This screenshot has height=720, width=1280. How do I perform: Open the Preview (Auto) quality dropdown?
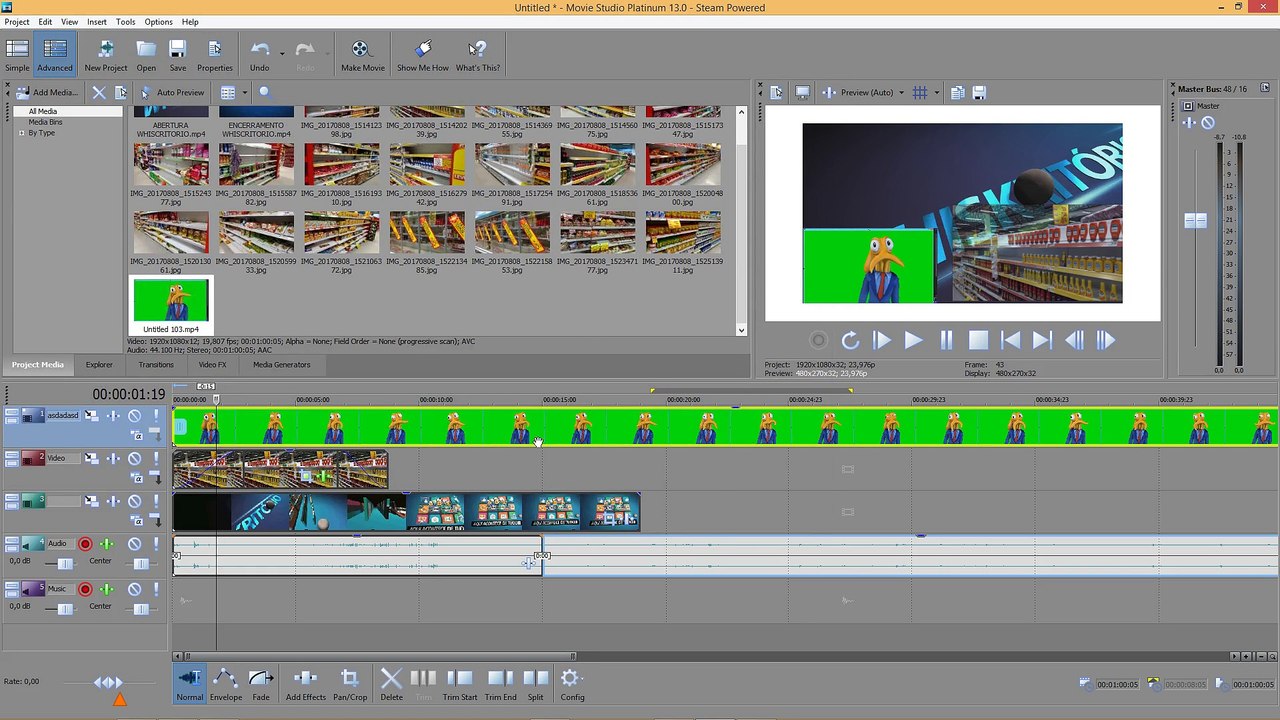pyautogui.click(x=901, y=92)
